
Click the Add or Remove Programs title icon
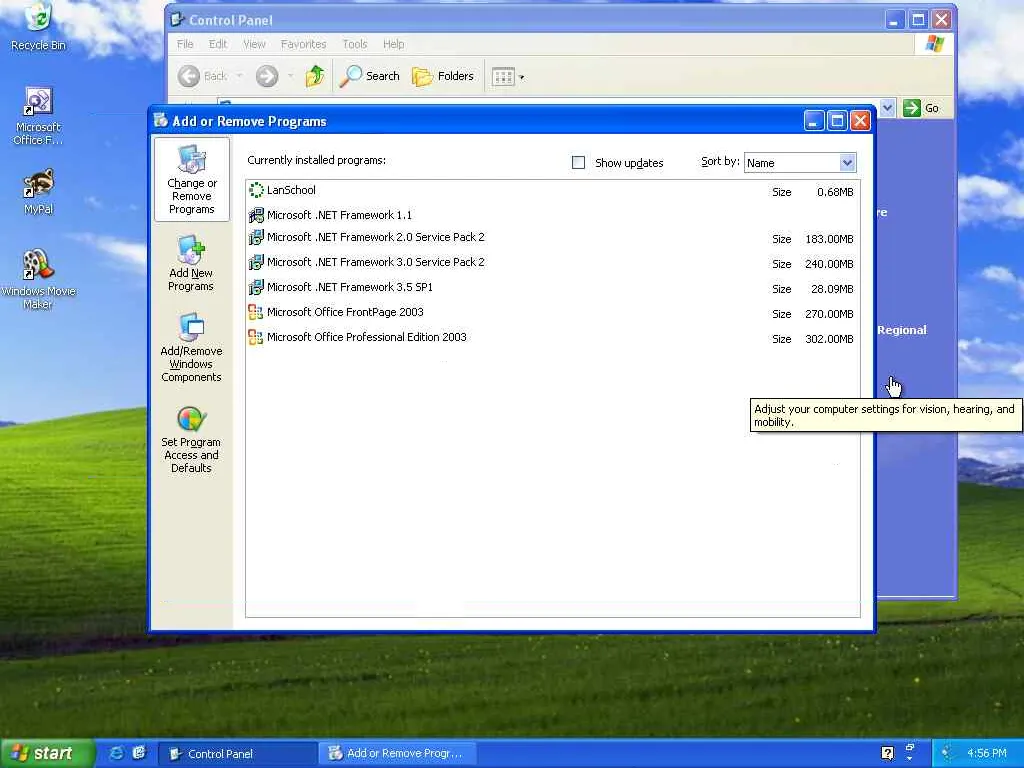tap(161, 120)
